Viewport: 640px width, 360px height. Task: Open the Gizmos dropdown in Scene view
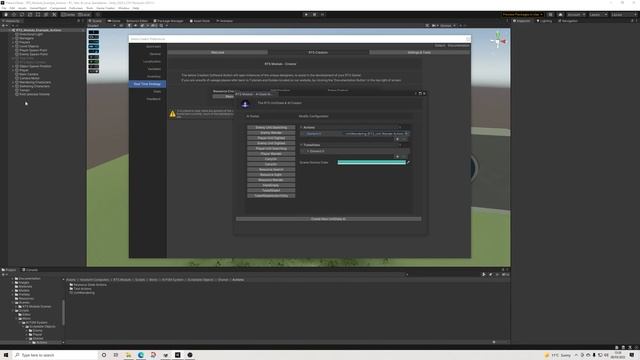click(447, 26)
